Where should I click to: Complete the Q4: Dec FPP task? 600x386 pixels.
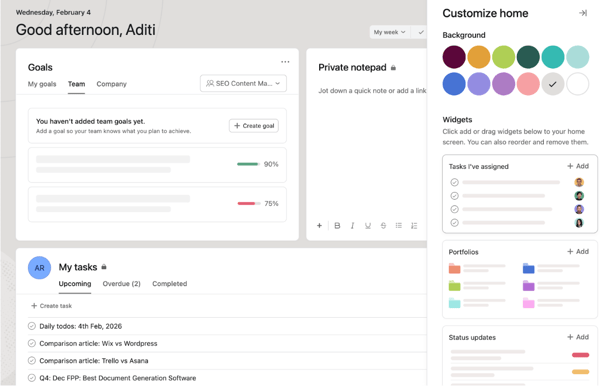coord(32,378)
